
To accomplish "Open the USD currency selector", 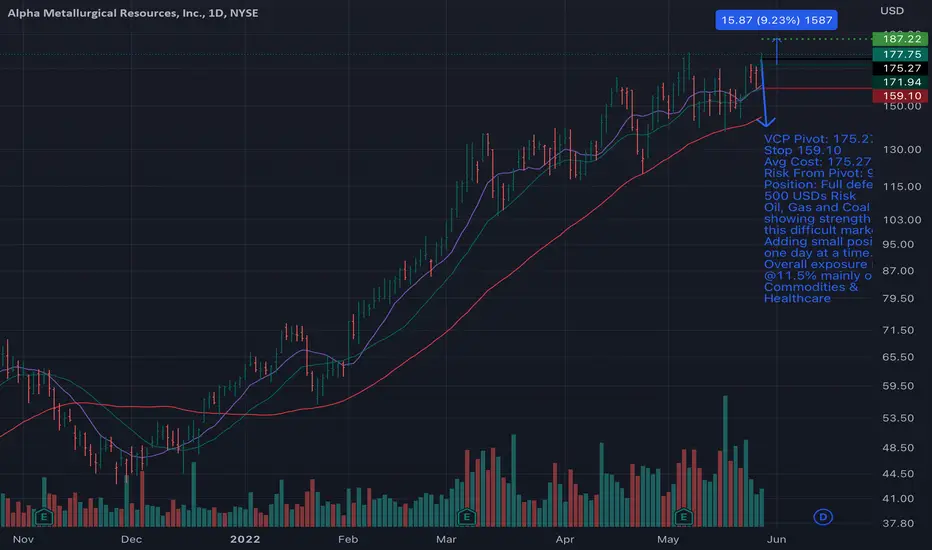I will (892, 11).
